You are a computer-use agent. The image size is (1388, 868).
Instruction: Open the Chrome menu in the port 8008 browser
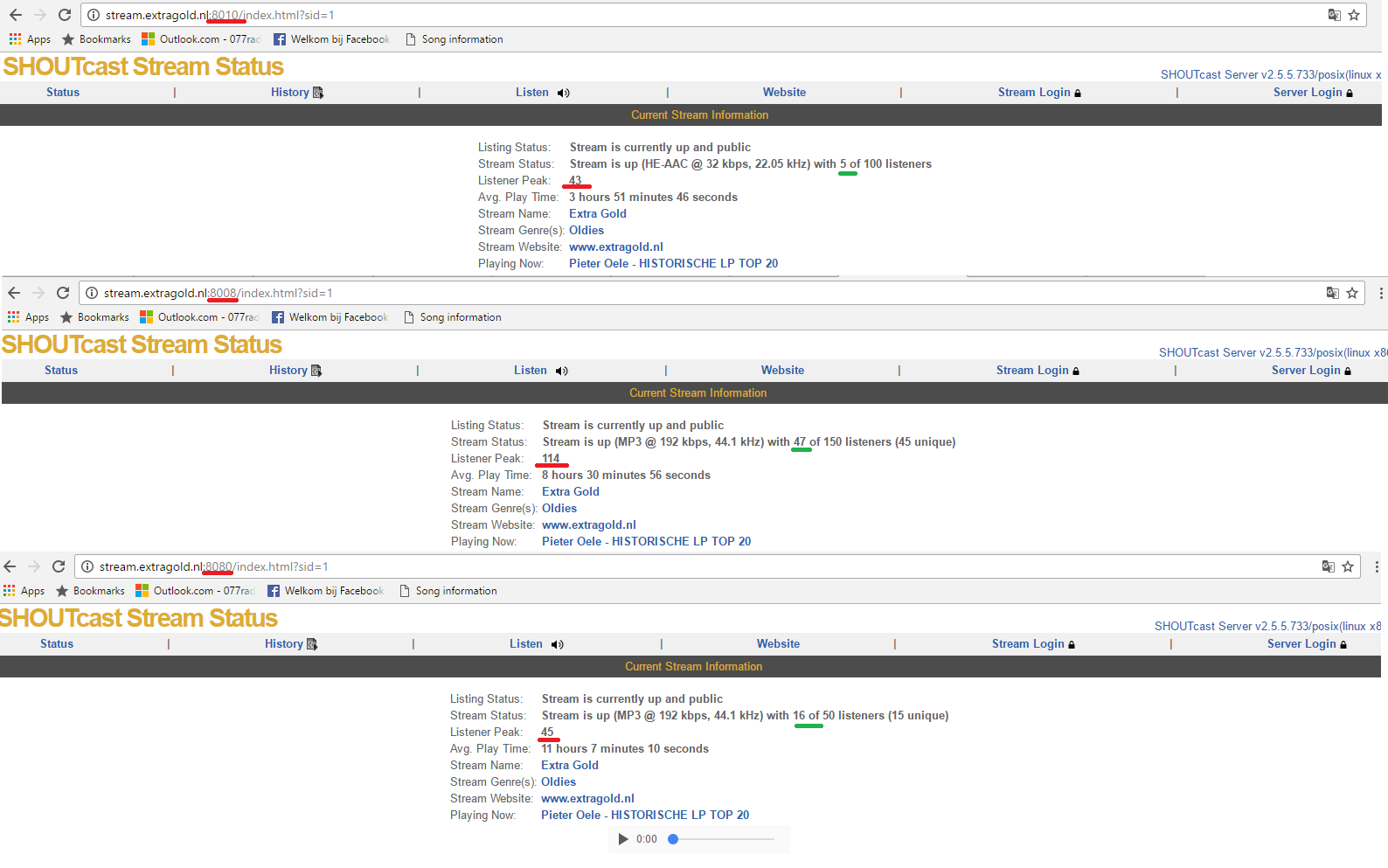[1380, 293]
